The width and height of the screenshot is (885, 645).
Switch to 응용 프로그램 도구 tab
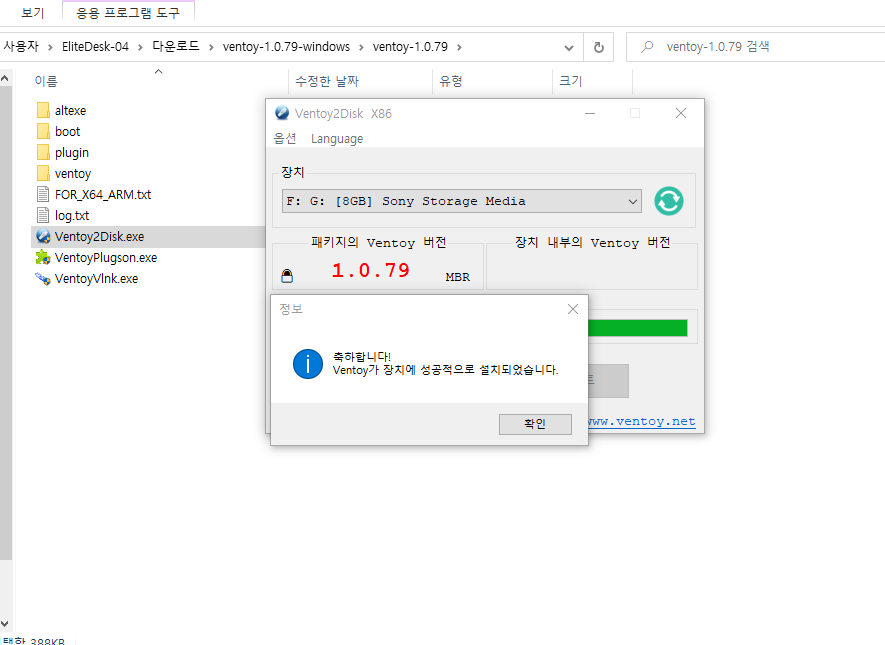(128, 12)
